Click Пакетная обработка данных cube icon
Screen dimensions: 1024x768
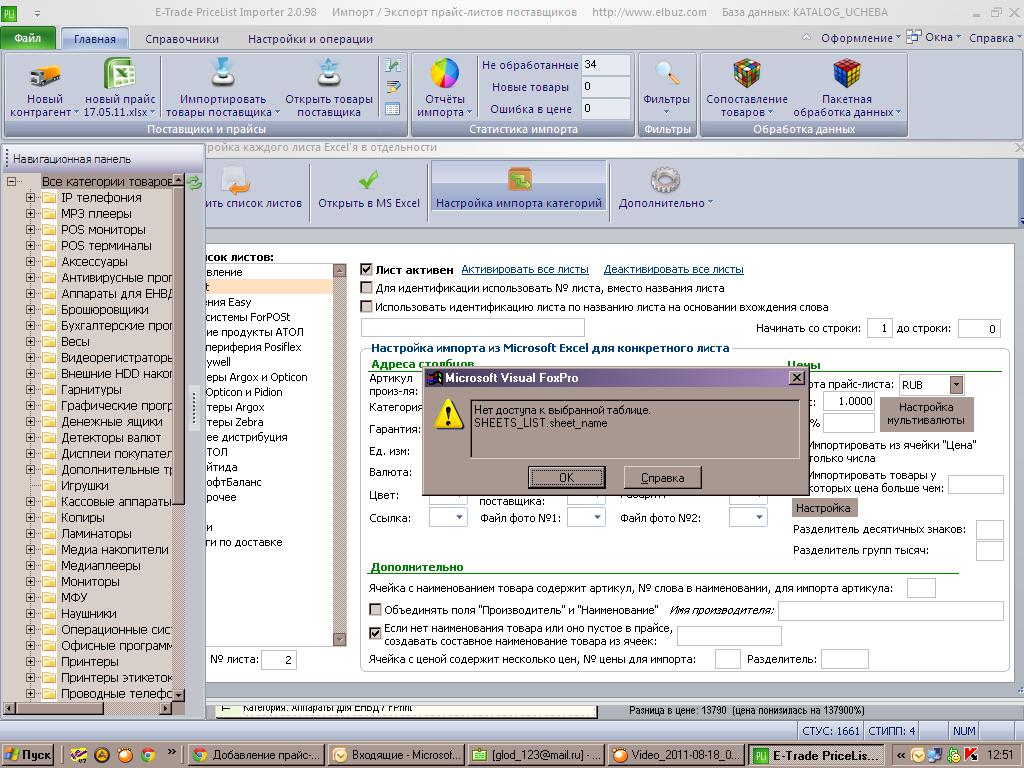846,73
